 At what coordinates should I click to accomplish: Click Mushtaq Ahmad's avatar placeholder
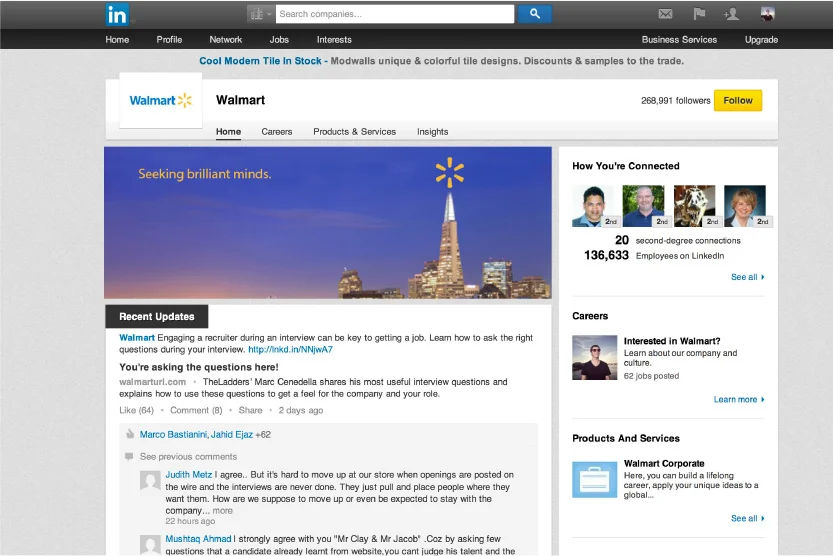tap(150, 545)
